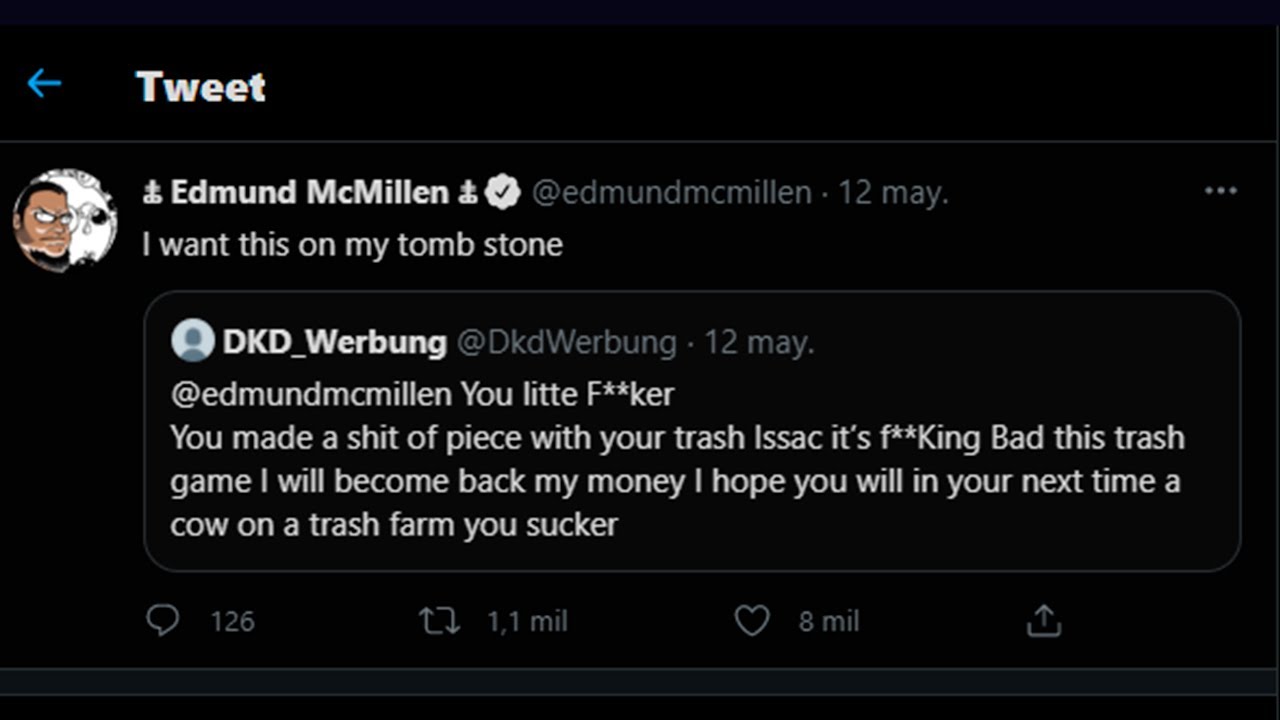Click the text "I want this on my tomb stone"
The width and height of the screenshot is (1280, 720).
[x=352, y=245]
